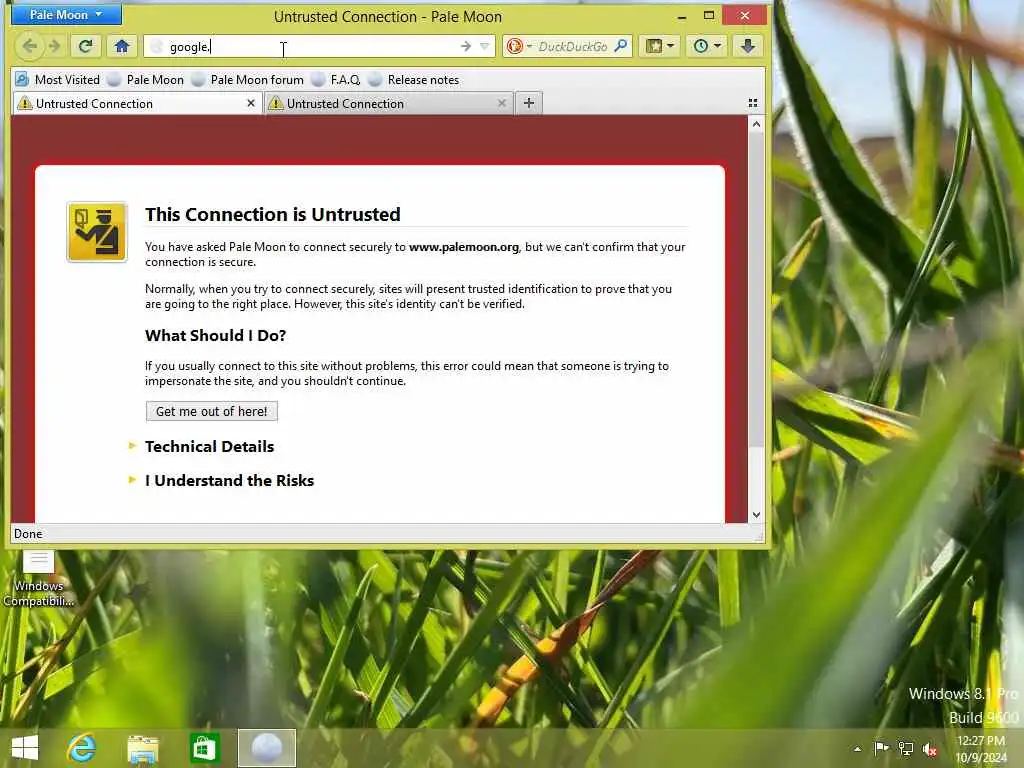Click the www.palemoon.org bold text
Screen dimensions: 1024x768
point(464,247)
